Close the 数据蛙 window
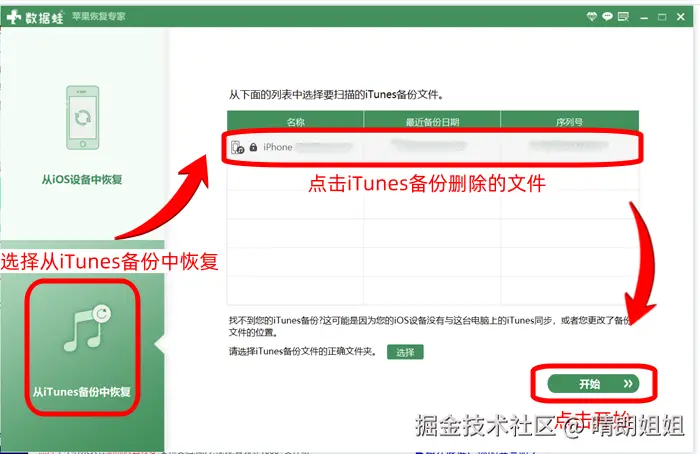This screenshot has height=454, width=700. coord(680,17)
